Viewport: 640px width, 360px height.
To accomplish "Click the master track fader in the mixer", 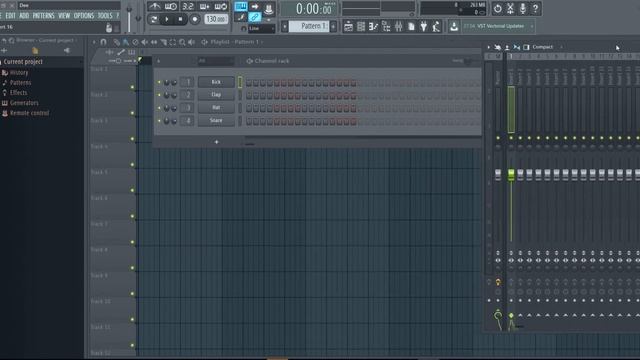I will click(498, 175).
